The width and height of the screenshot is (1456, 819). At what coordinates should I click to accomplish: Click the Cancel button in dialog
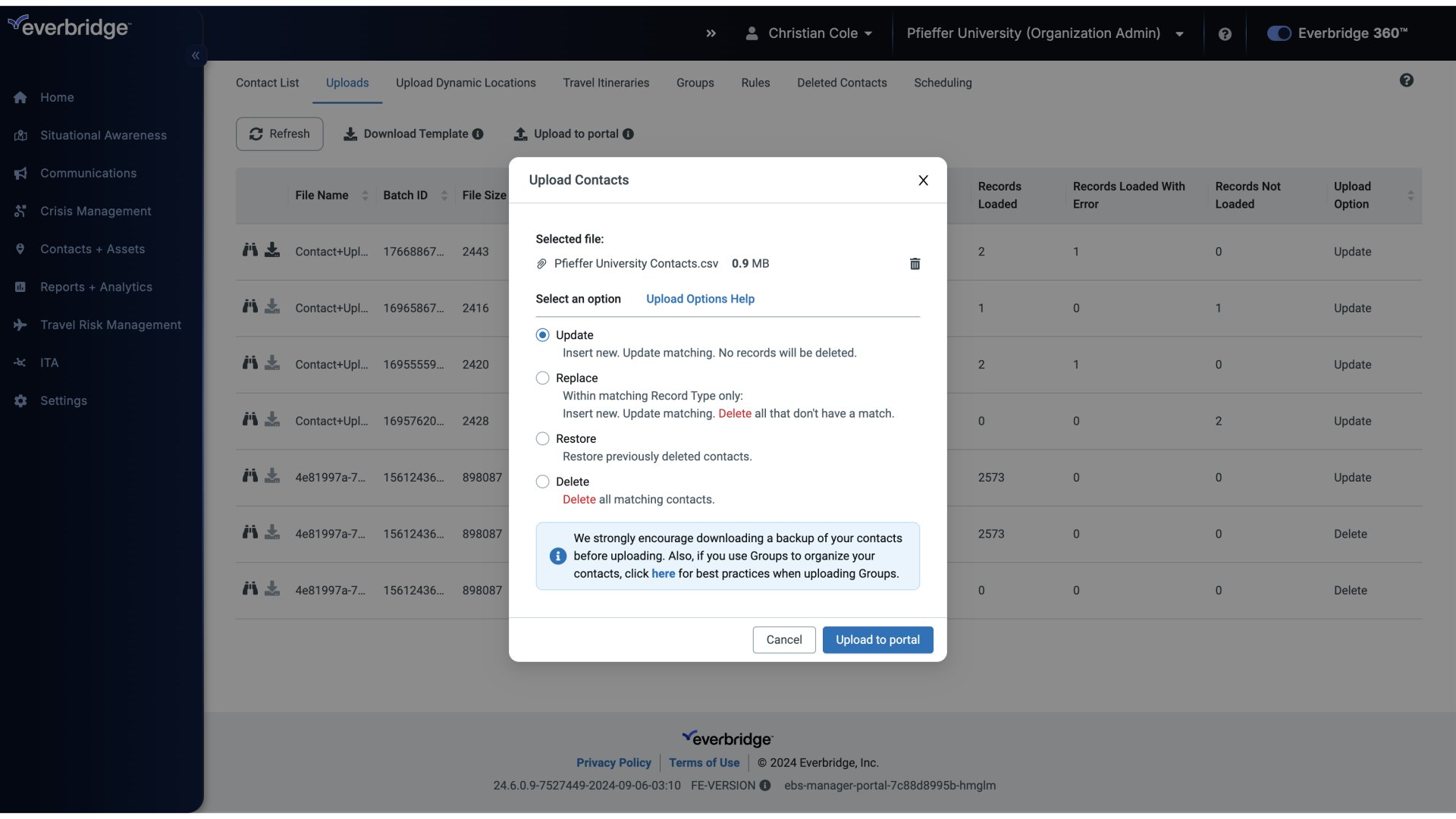pyautogui.click(x=784, y=639)
